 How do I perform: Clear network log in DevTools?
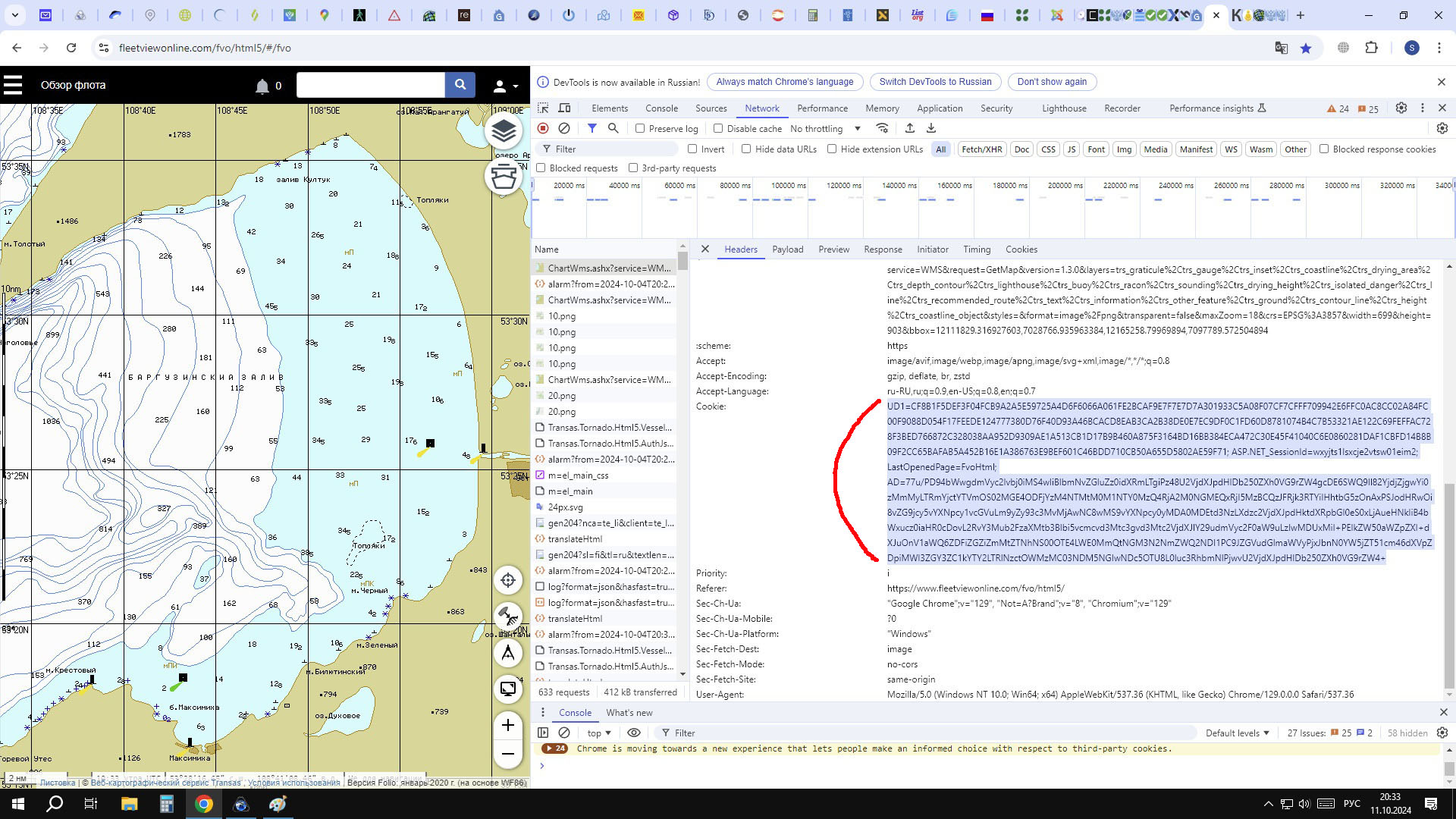(564, 128)
